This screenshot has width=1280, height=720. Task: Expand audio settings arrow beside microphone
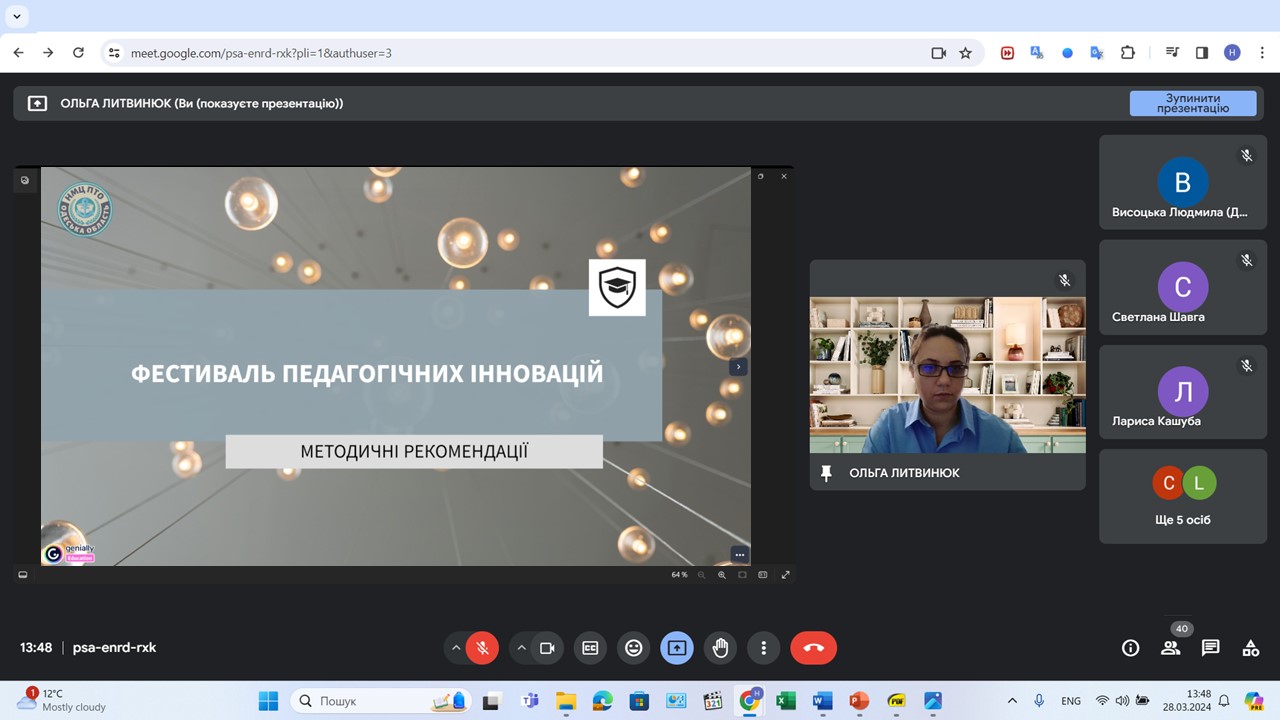[x=456, y=648]
